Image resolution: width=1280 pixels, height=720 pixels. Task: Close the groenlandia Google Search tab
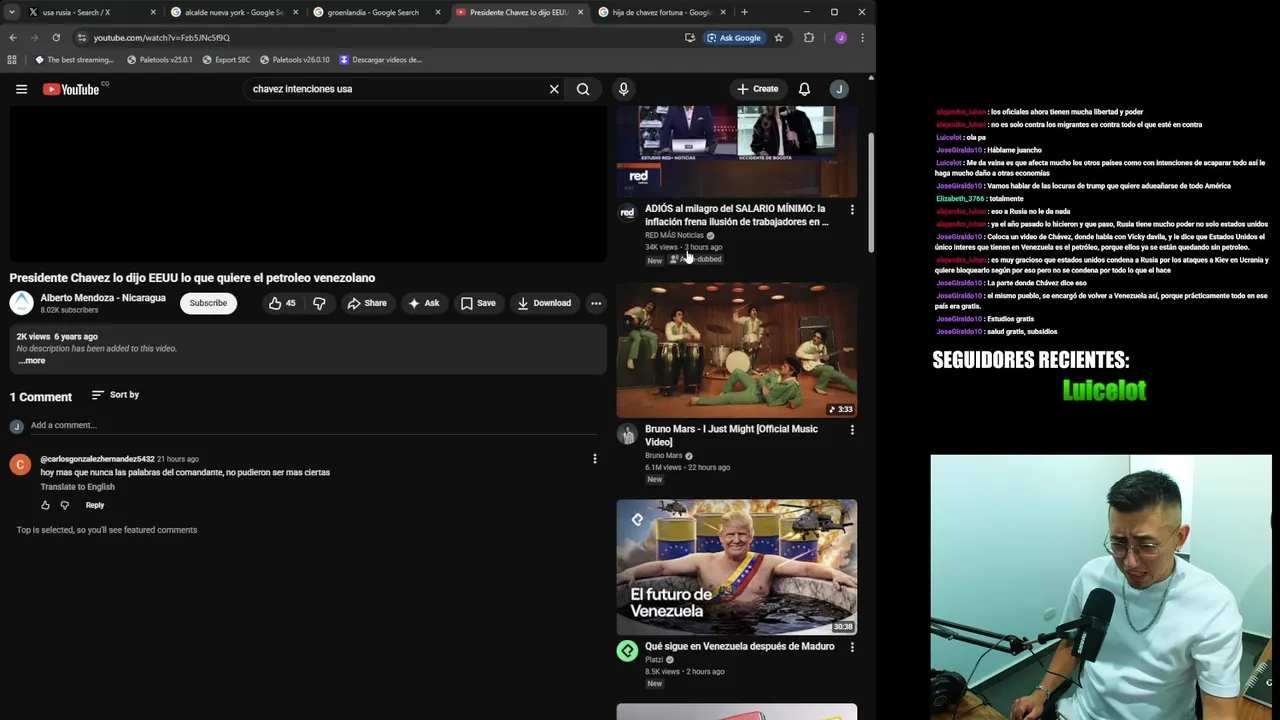pyautogui.click(x=437, y=12)
